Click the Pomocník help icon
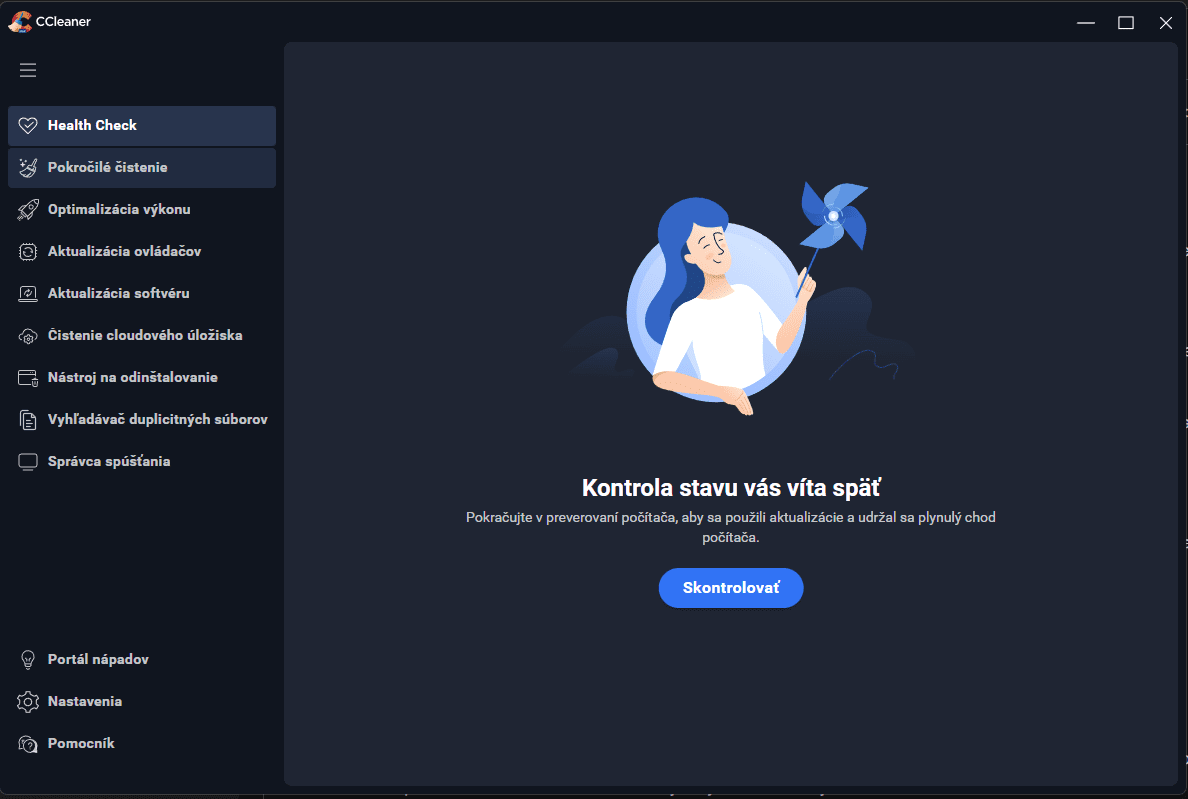This screenshot has width=1188, height=799. 28,743
